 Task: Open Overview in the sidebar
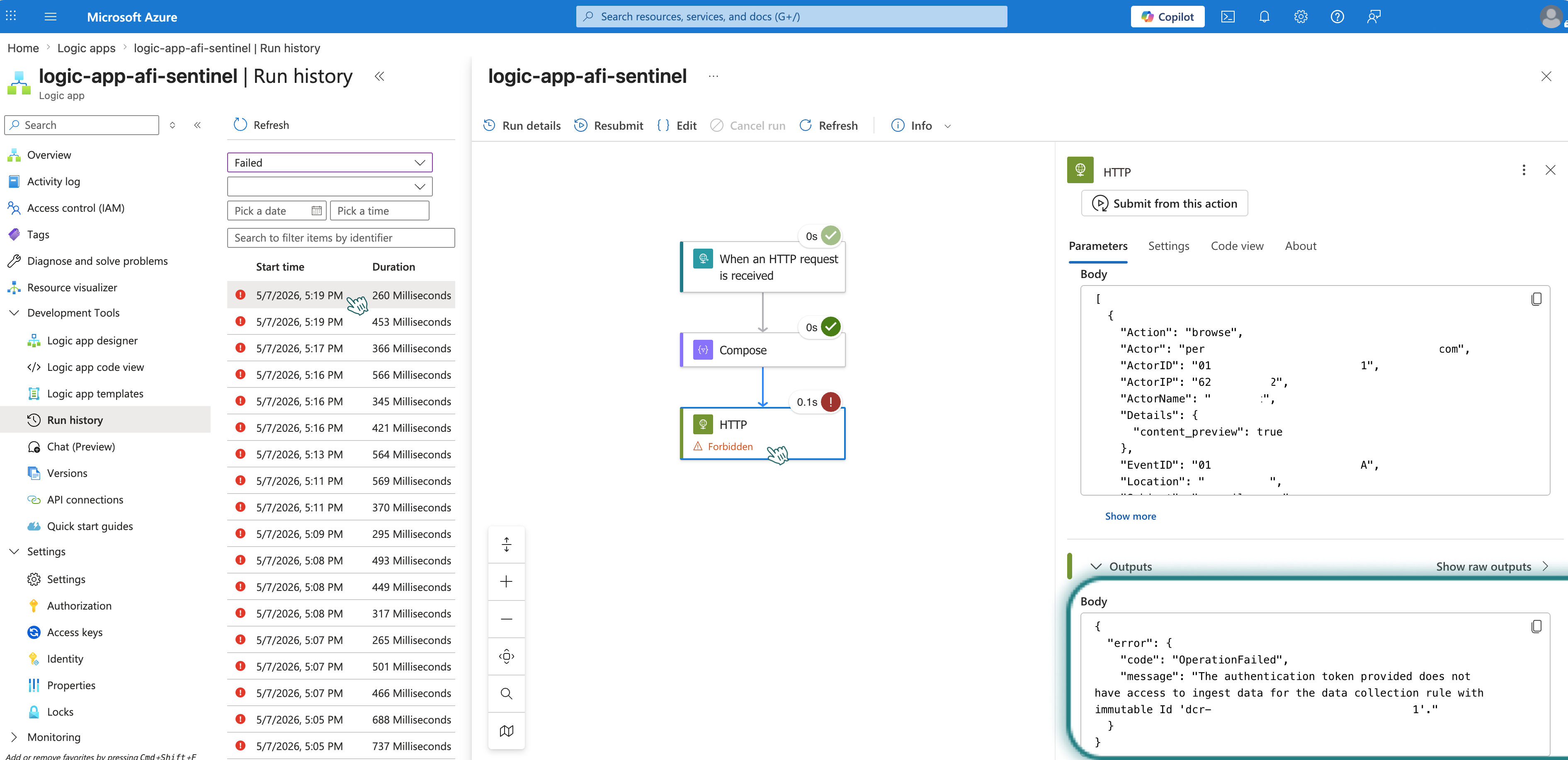[x=49, y=155]
